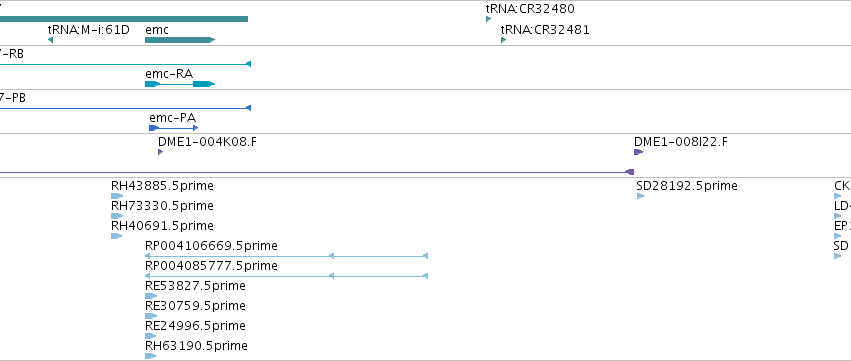Click the RP004085777.5prime spliced alignment line
851x361 pixels.
tap(287, 276)
